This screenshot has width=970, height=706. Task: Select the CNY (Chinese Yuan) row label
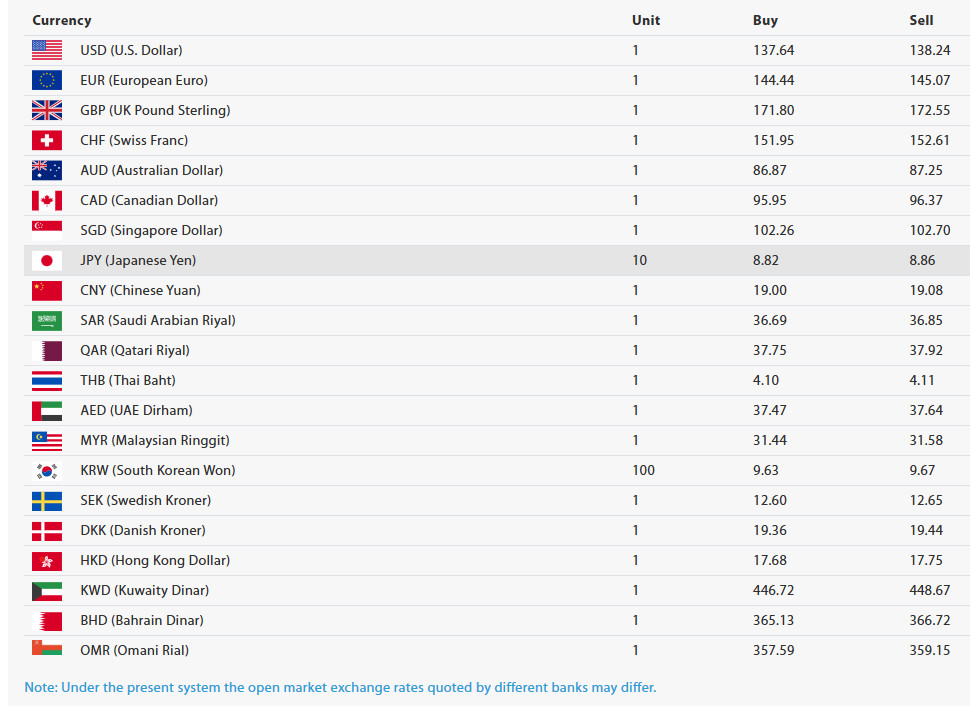140,290
